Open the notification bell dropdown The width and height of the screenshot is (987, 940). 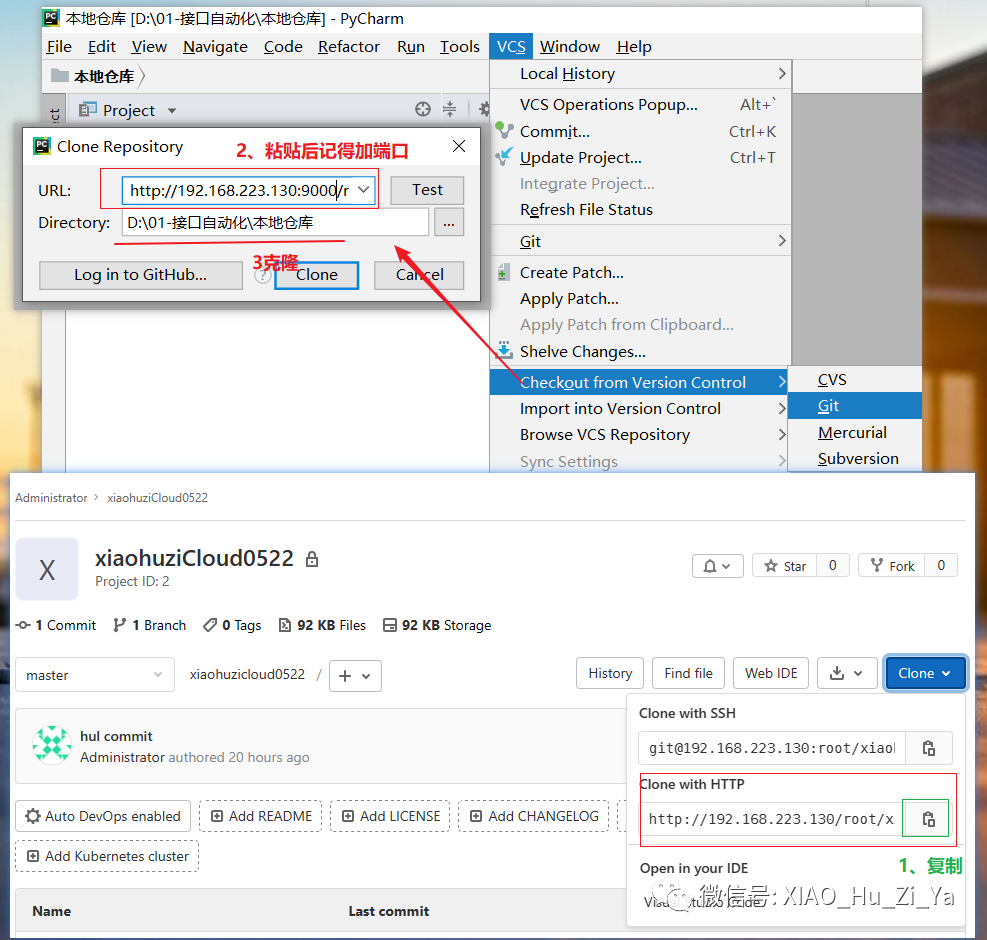pos(718,566)
